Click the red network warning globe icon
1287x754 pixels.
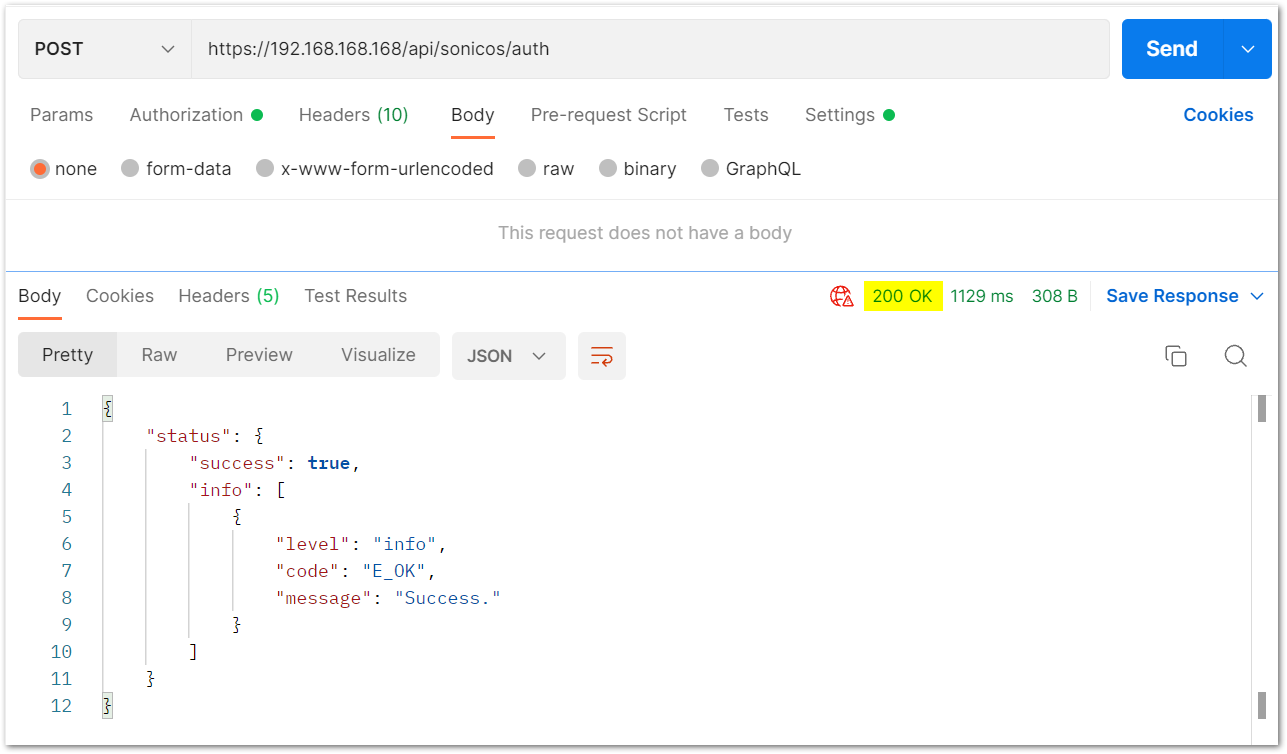coord(841,296)
